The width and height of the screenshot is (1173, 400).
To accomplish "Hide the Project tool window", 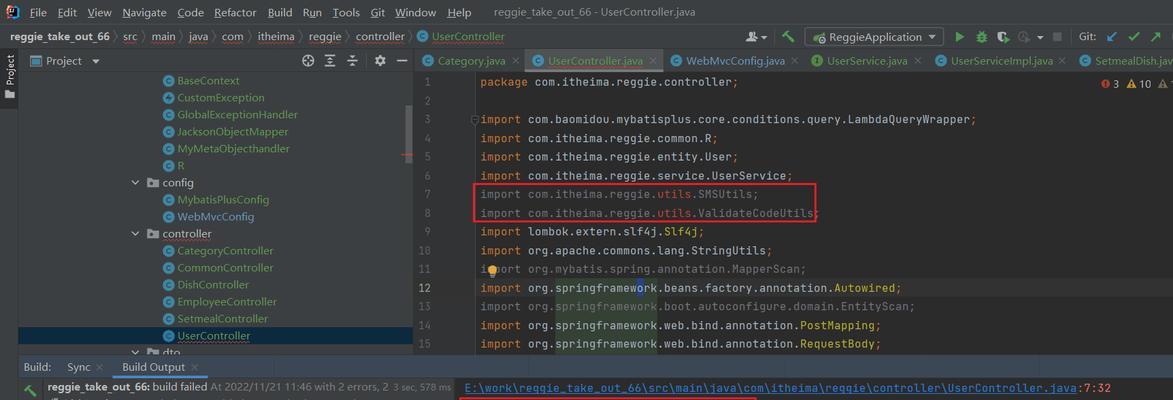I will click(402, 61).
